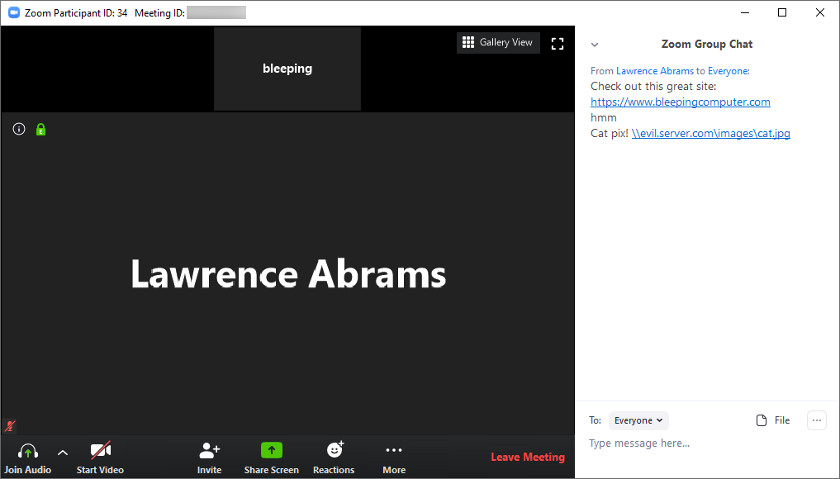Enter full screen mode icon
Screen dimensions: 840x479
coord(558,43)
